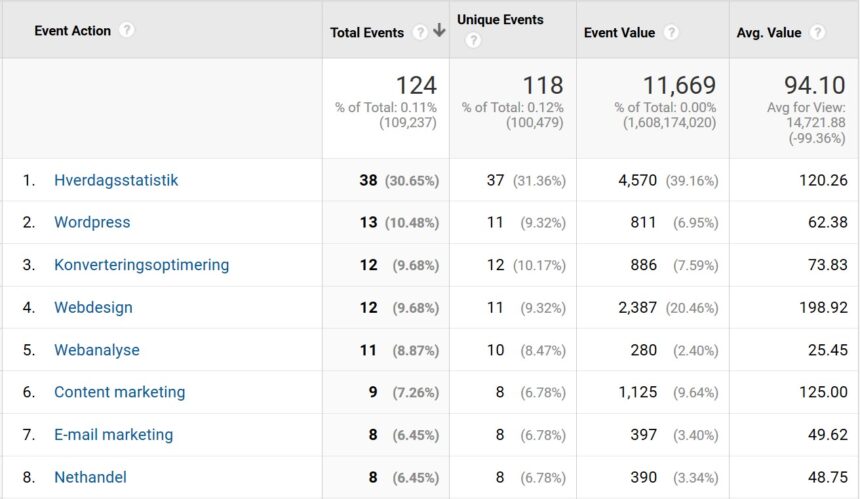The width and height of the screenshot is (860, 499).
Task: Click the Webdesign event action
Action: click(93, 307)
